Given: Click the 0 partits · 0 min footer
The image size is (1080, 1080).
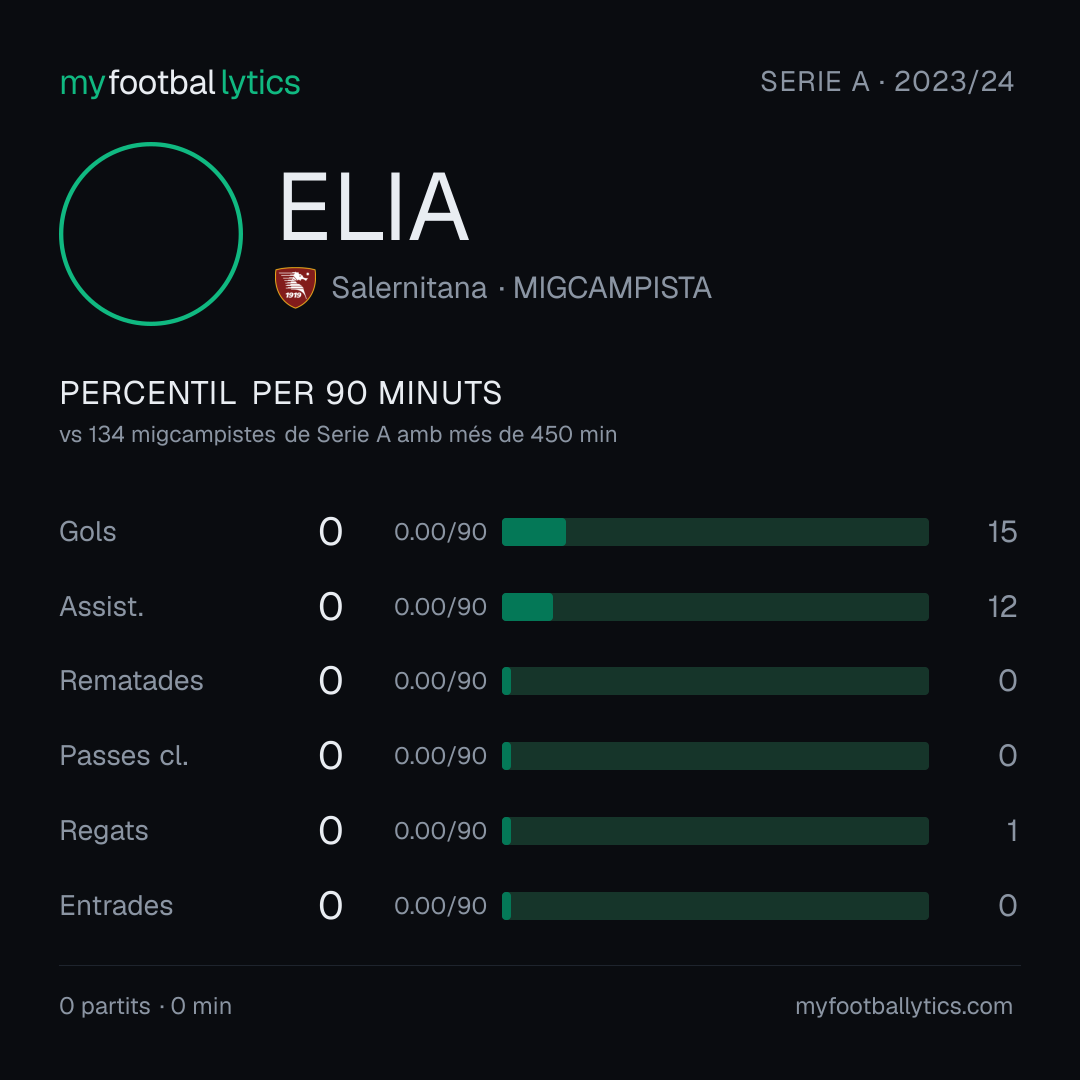Looking at the screenshot, I should coord(145,1006).
